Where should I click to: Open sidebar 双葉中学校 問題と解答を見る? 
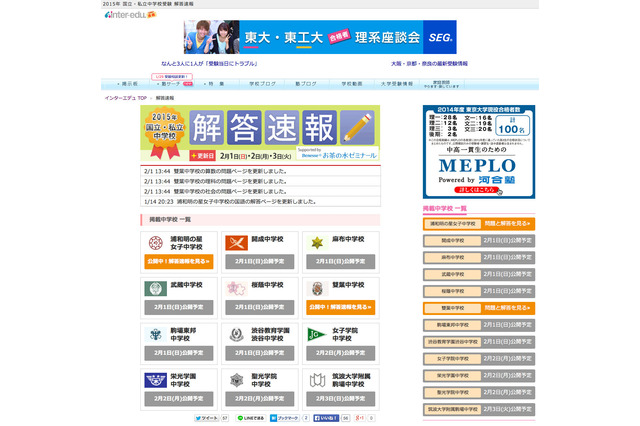click(479, 308)
